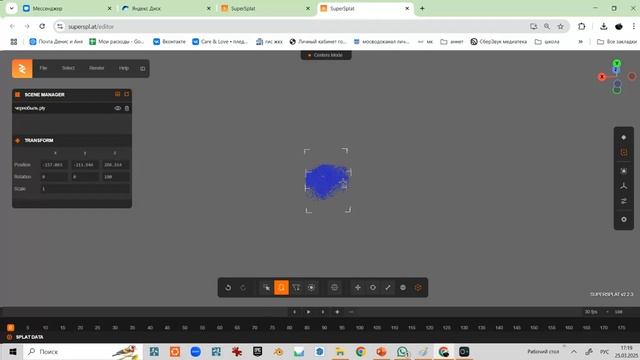This screenshot has height=360, width=640.
Task: Select the Polygon/Lasso select tool
Action: pyautogui.click(x=296, y=288)
